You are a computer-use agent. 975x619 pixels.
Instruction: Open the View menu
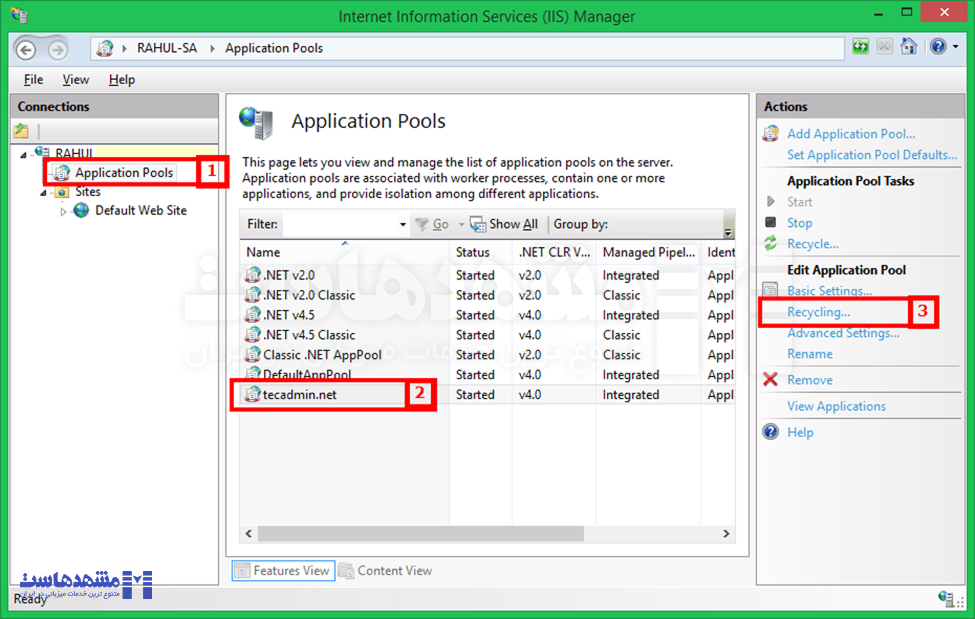click(75, 80)
